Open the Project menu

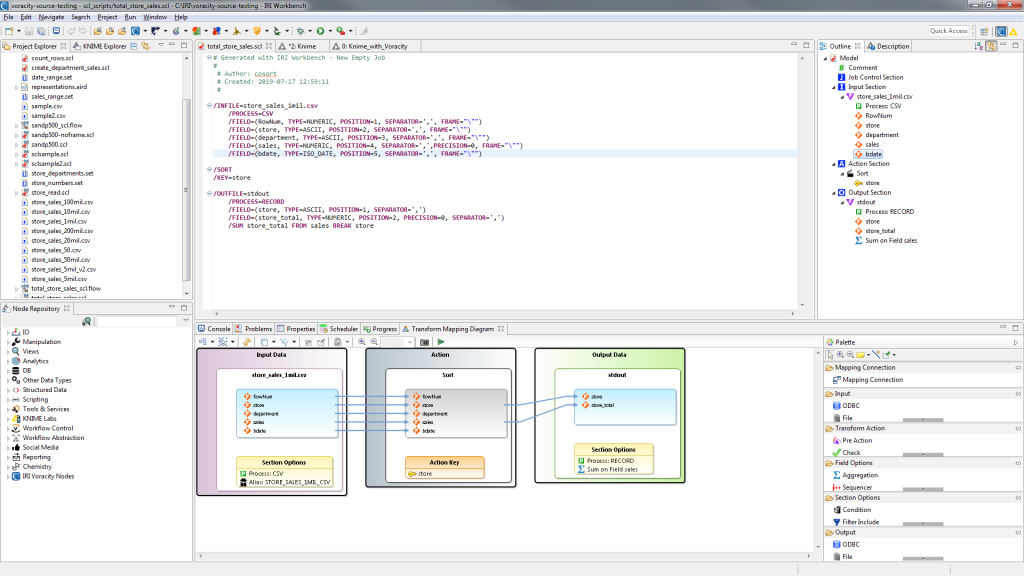107,17
